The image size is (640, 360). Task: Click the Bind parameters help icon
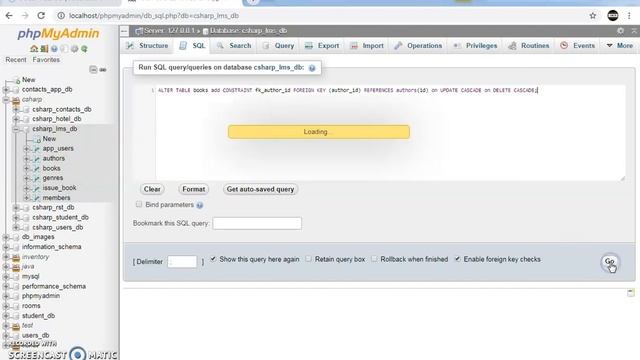[200, 205]
